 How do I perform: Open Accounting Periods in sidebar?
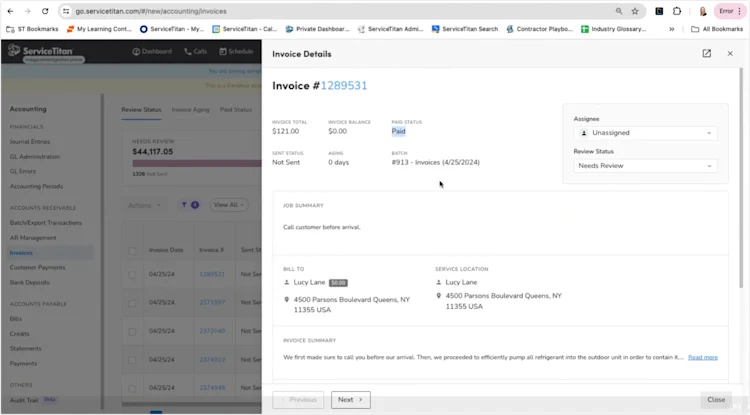(x=36, y=186)
